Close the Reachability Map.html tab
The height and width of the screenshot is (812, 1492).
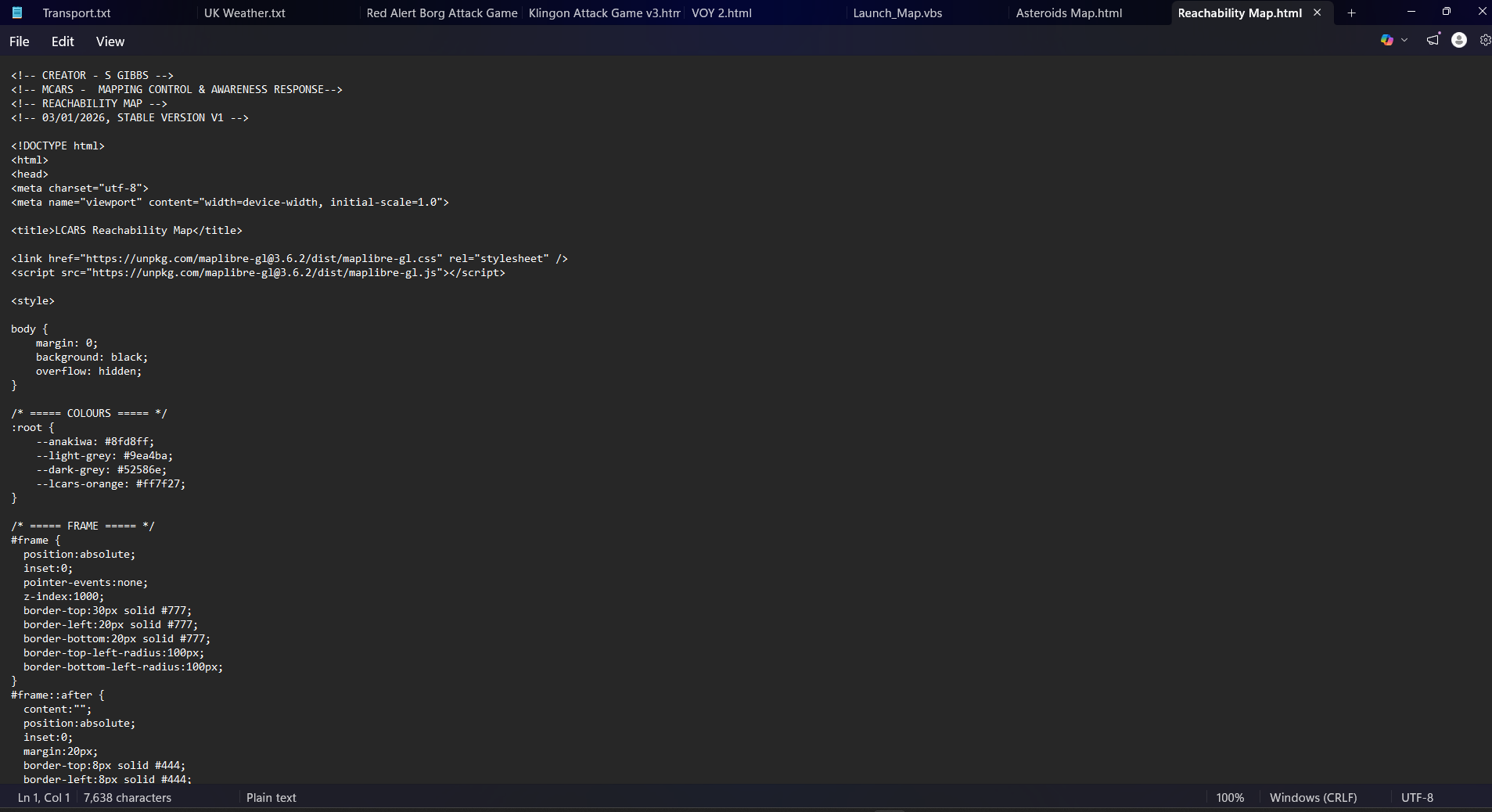point(1317,13)
